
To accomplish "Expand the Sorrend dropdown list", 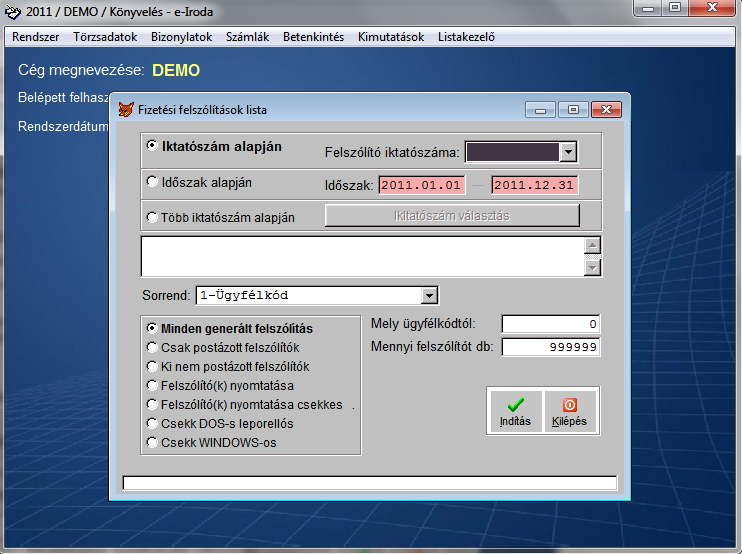I will [429, 295].
